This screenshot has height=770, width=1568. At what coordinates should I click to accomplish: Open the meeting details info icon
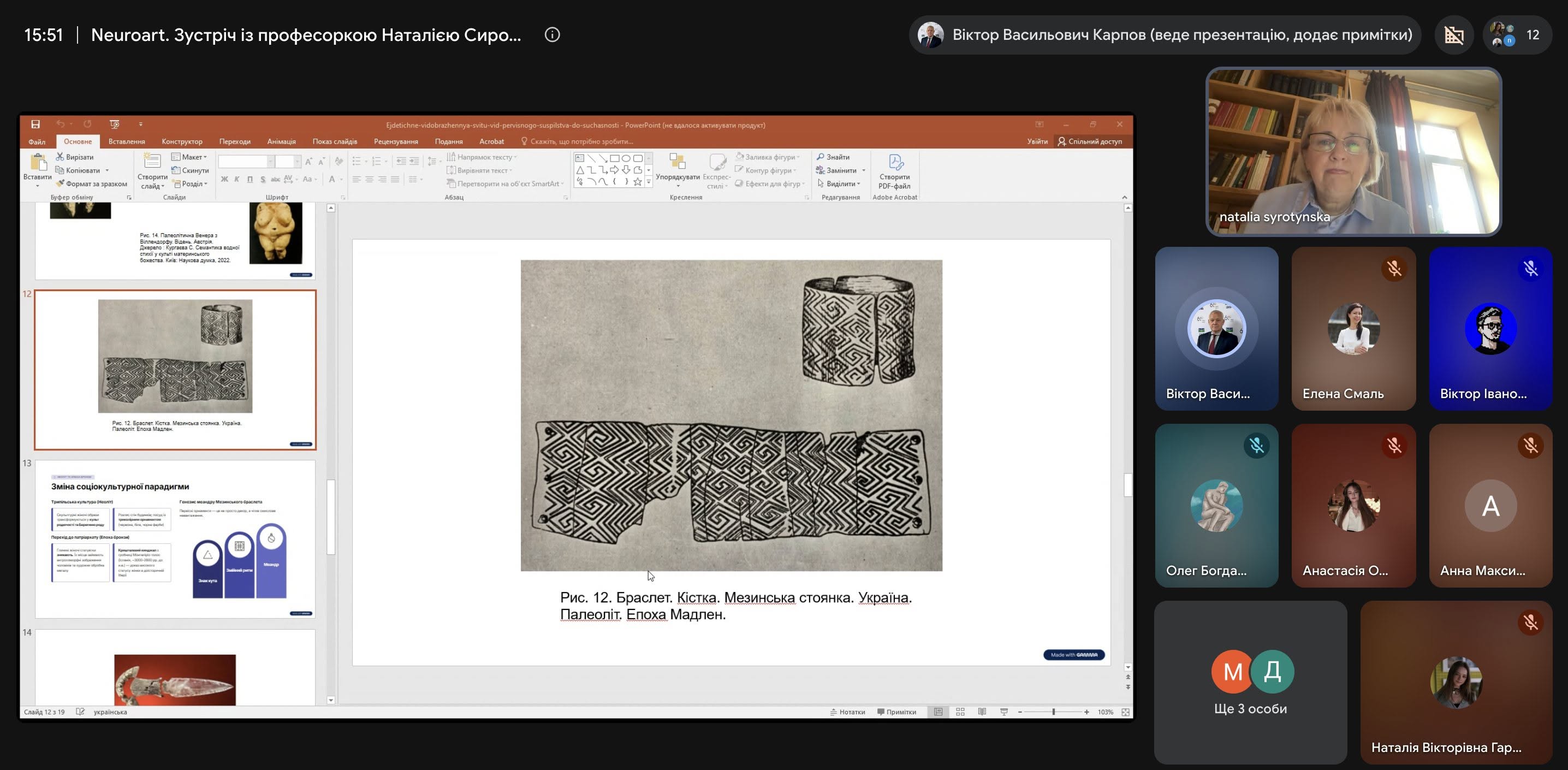click(x=552, y=35)
